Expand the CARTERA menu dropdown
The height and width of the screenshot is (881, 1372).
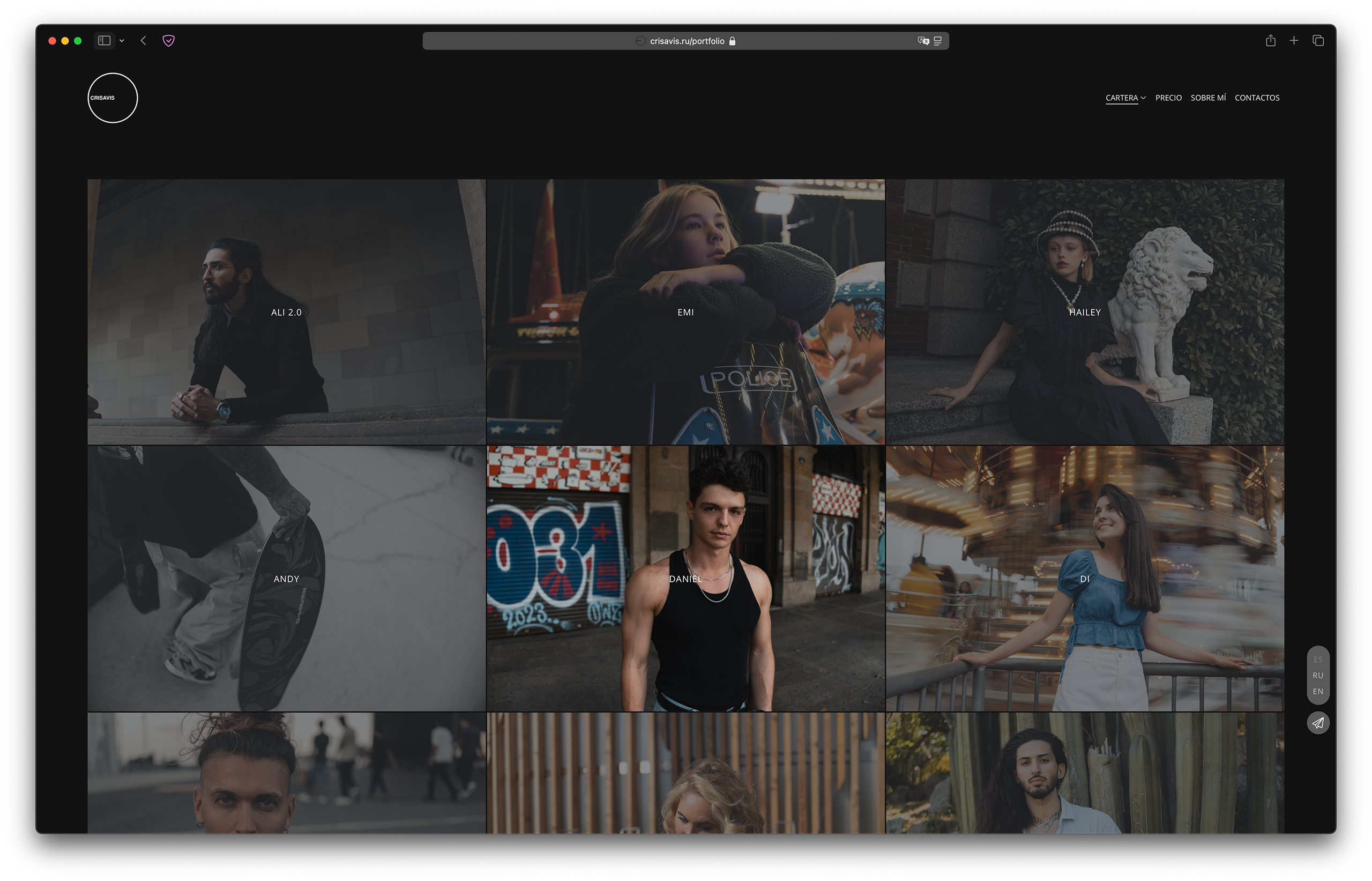tap(1125, 98)
